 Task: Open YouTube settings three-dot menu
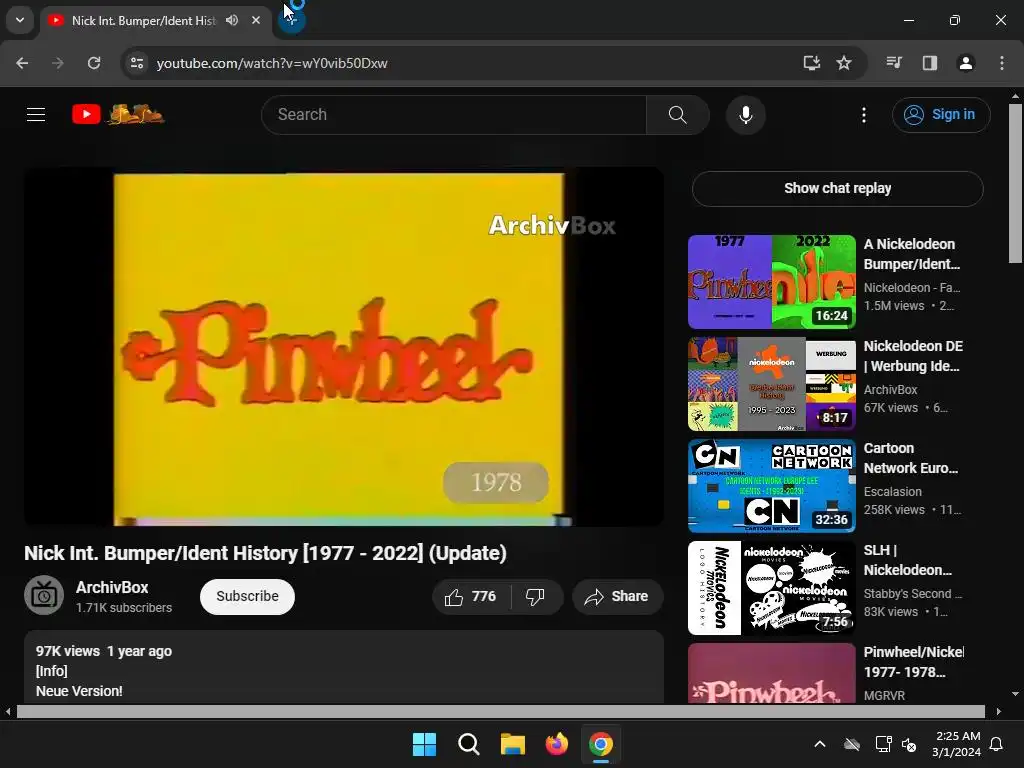863,115
